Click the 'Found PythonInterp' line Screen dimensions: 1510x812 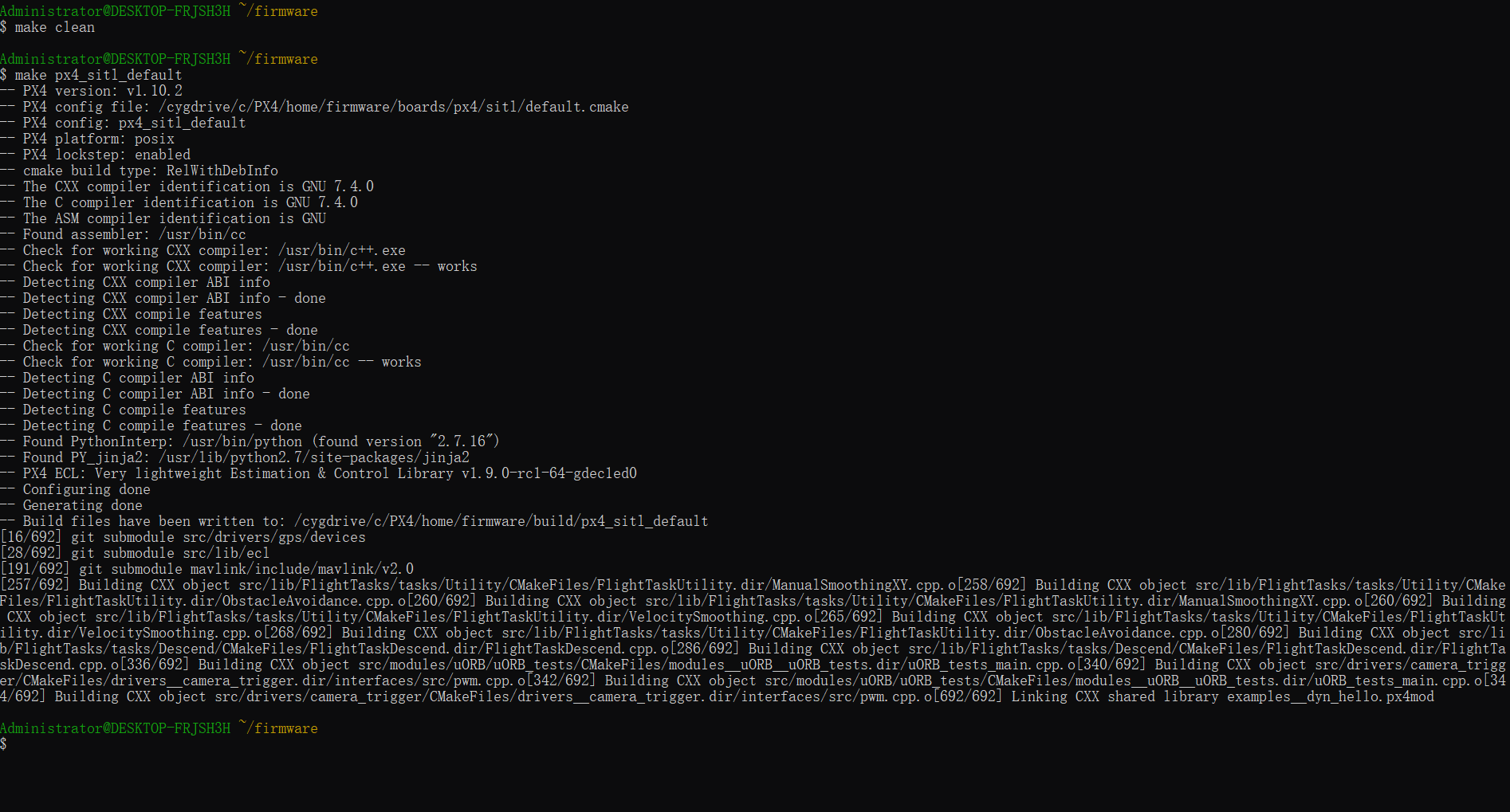click(260, 441)
